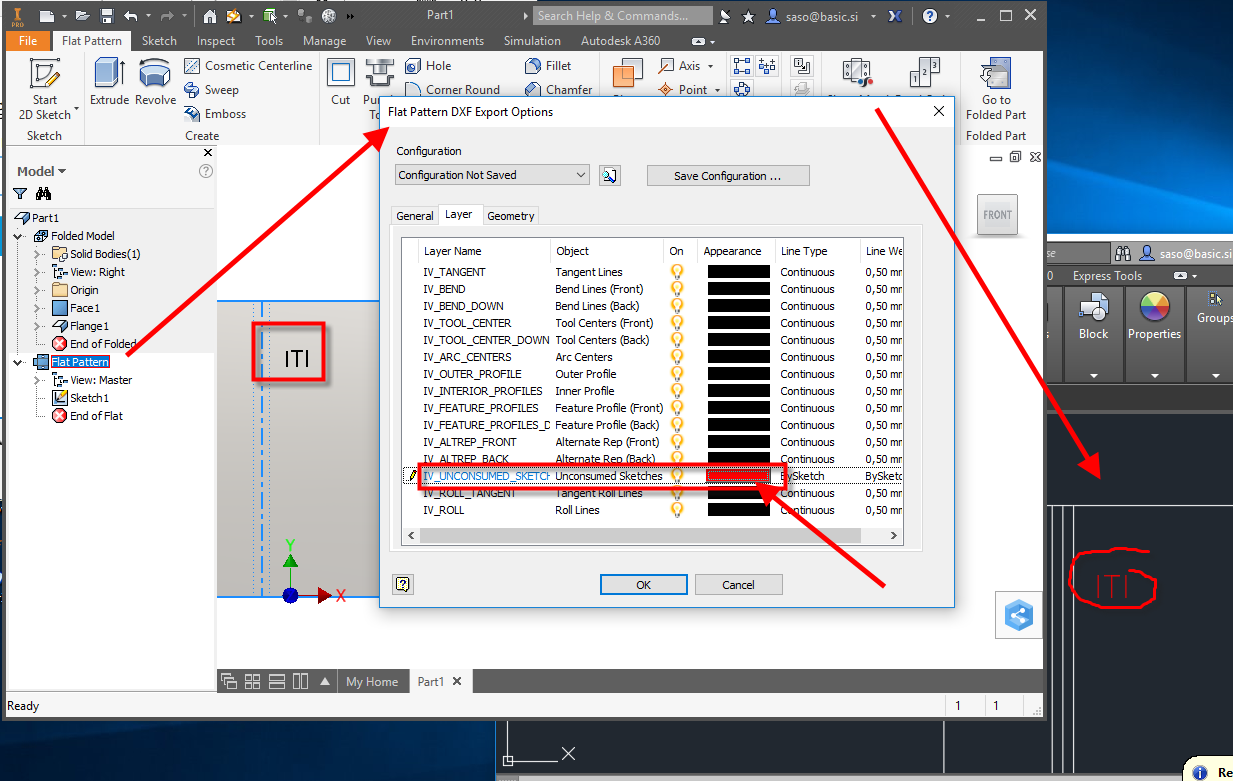Click the Model browser help icon

pos(206,171)
